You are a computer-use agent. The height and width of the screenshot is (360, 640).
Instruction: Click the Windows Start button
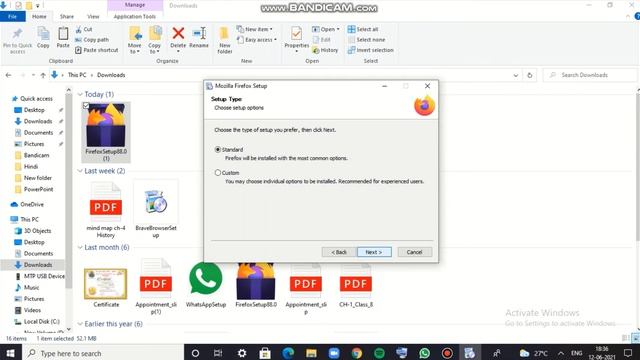coord(10,353)
